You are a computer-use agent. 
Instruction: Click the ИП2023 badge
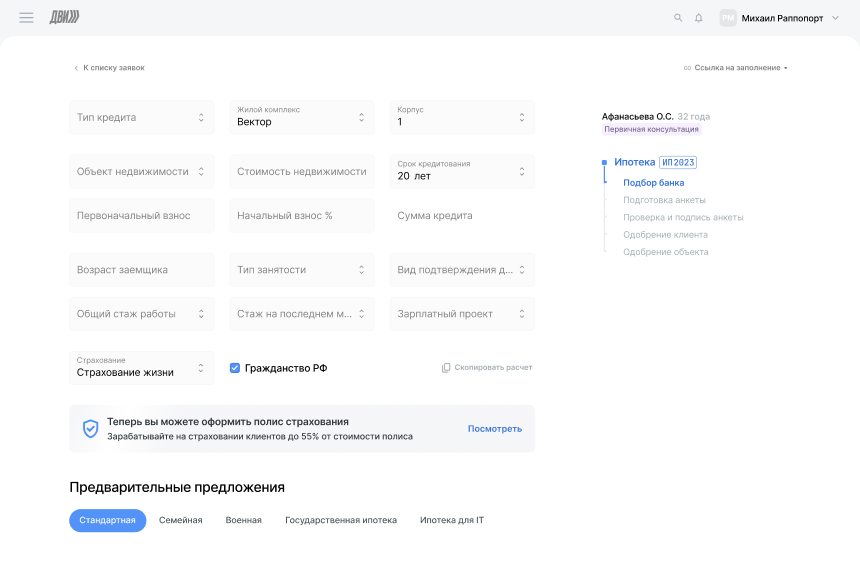click(678, 162)
